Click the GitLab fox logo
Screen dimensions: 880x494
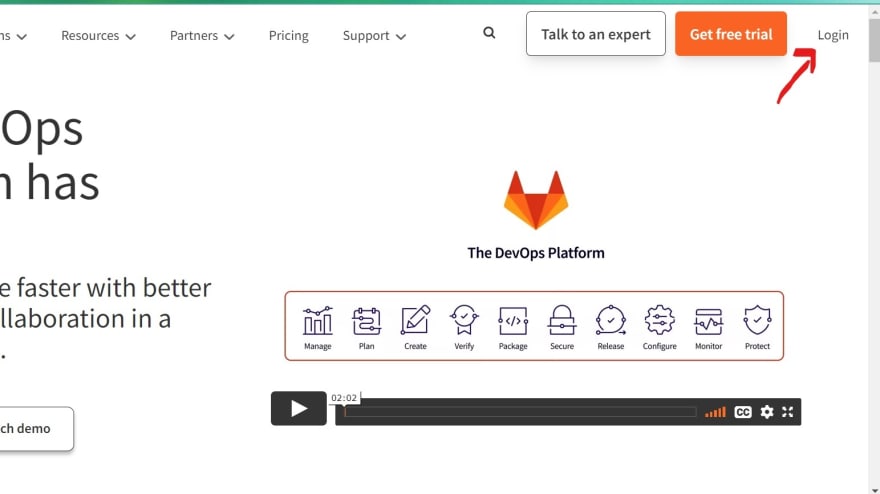[x=536, y=200]
